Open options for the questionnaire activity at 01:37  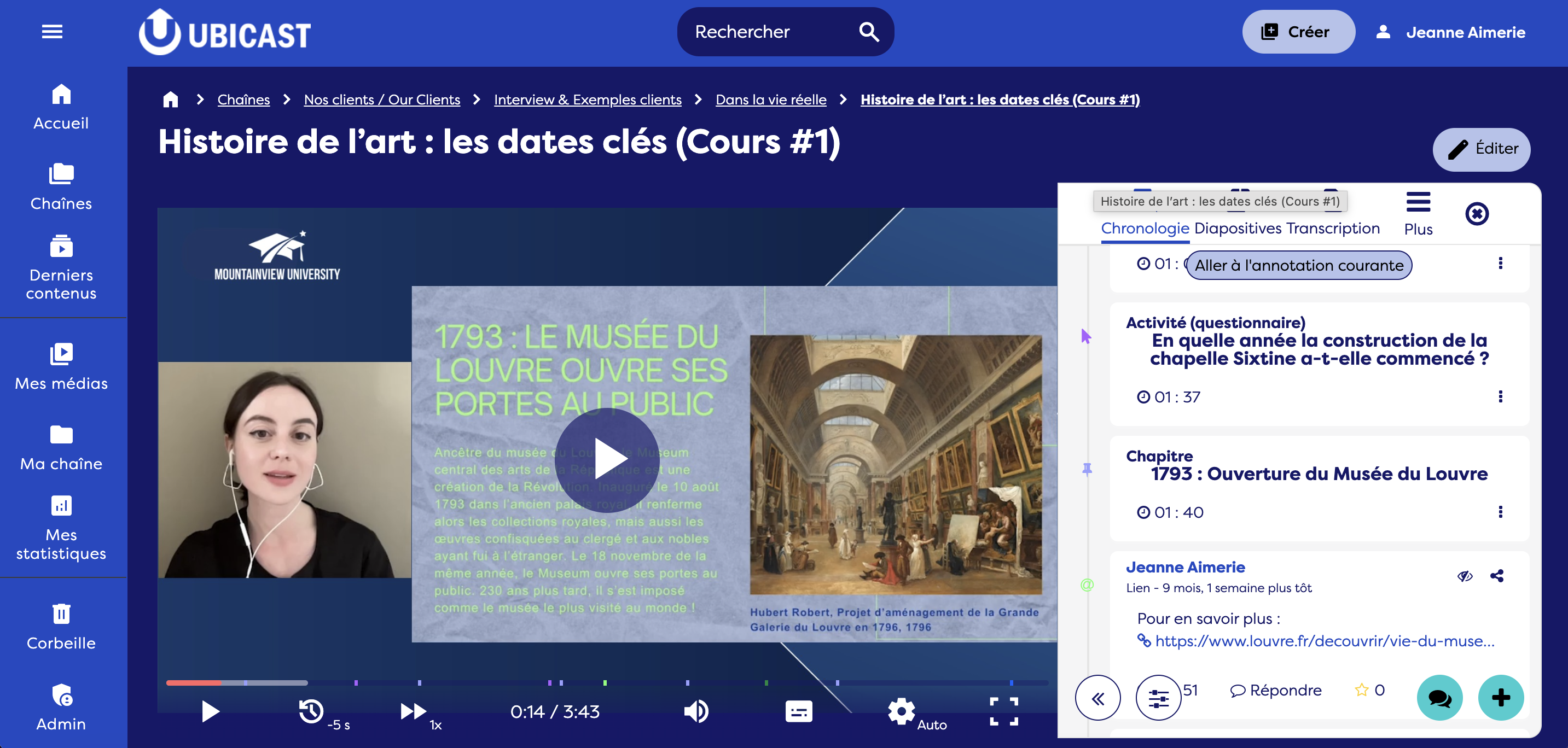(1501, 396)
